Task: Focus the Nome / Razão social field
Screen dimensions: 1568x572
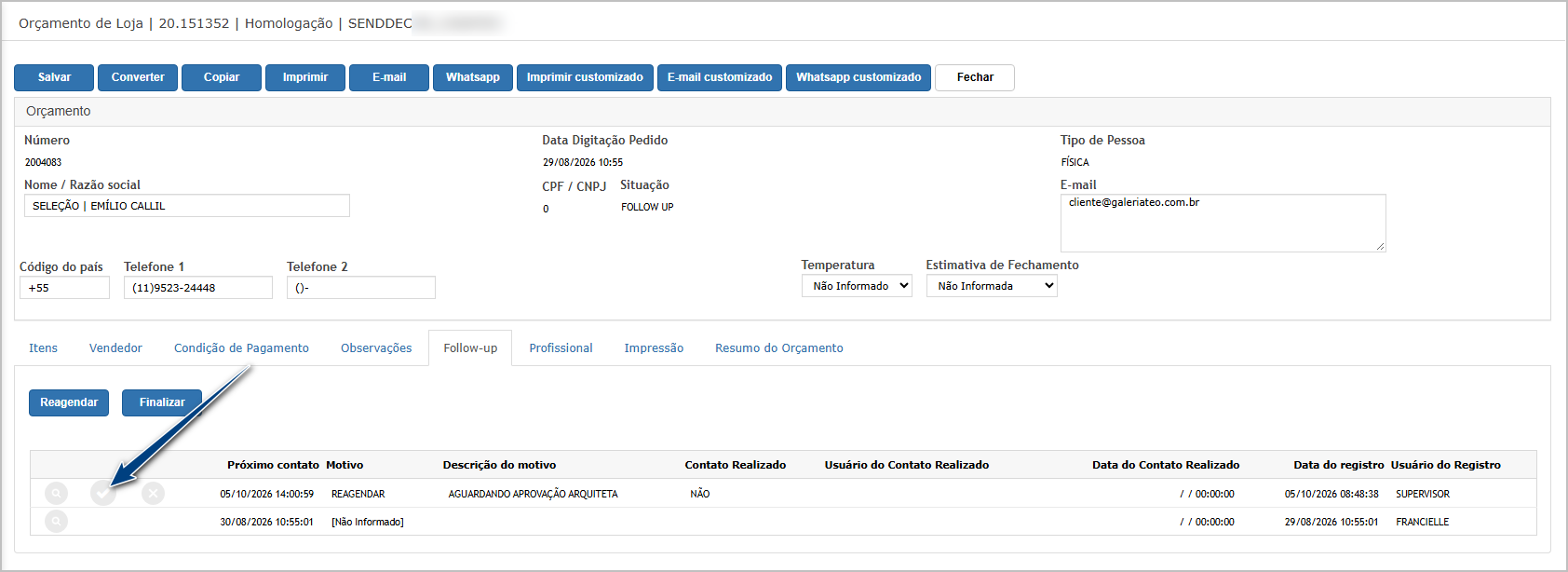Action: [187, 206]
